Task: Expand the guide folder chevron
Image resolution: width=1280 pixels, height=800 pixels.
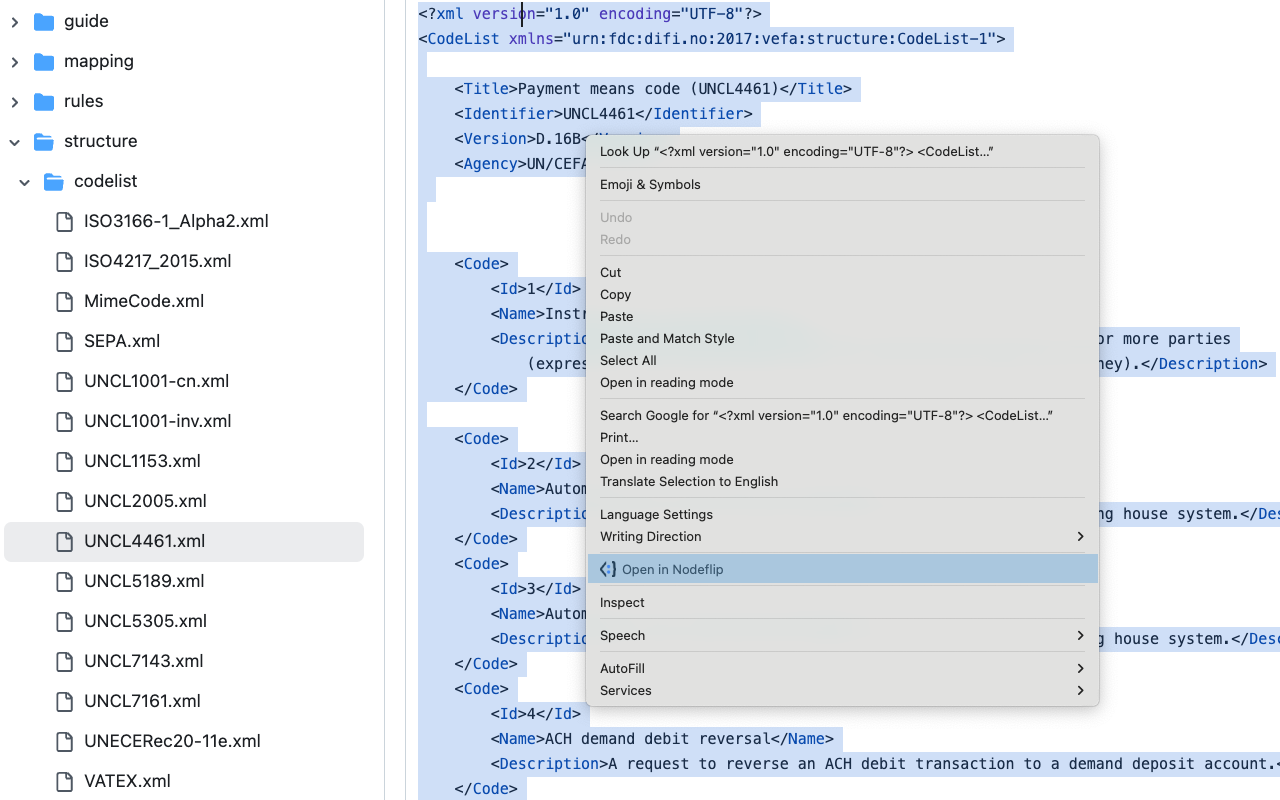Action: pos(14,21)
